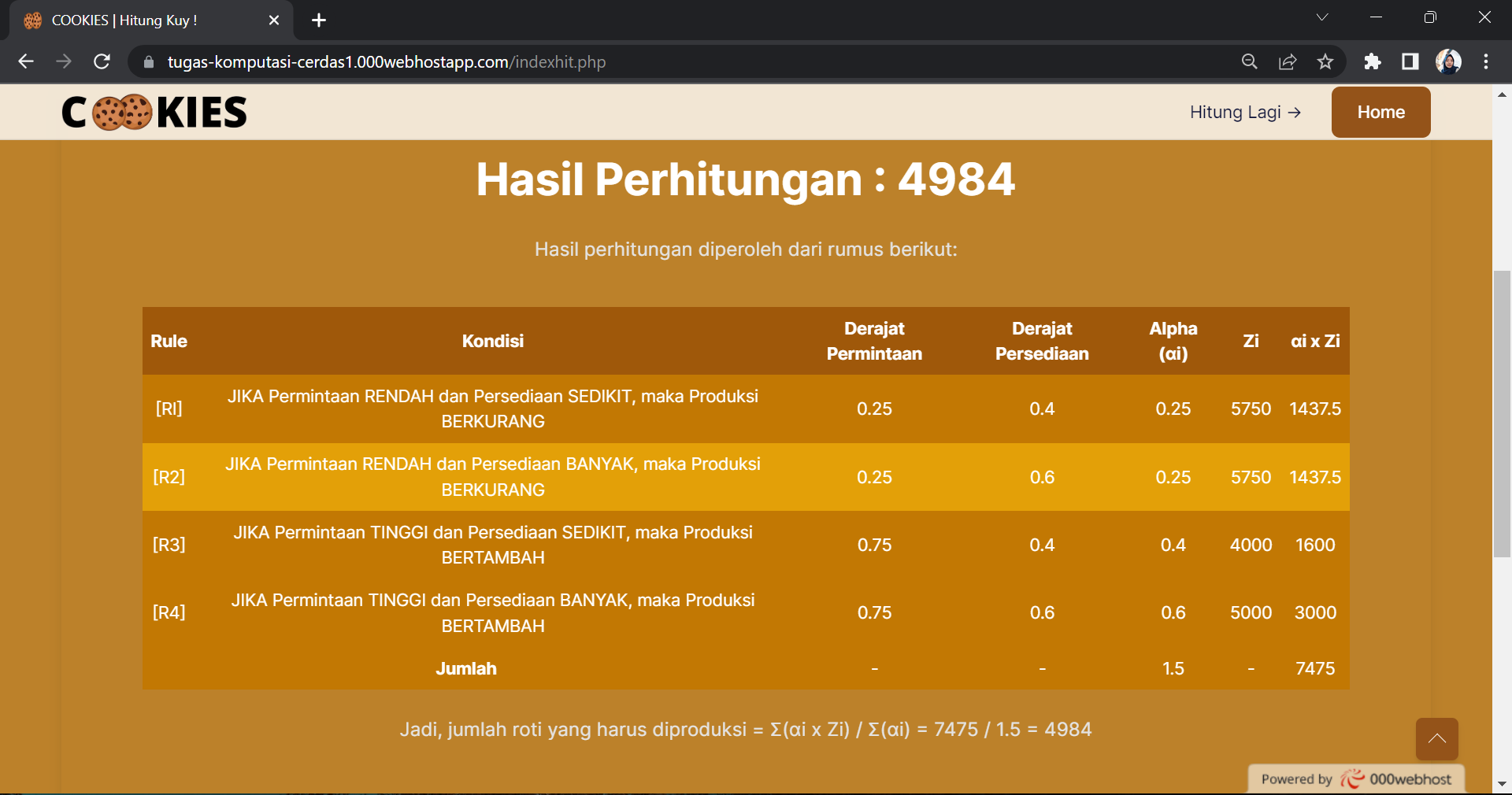Click the Jadi, jumlah roti formula sentence
Viewport: 1512px width, 795px height.
(x=745, y=730)
